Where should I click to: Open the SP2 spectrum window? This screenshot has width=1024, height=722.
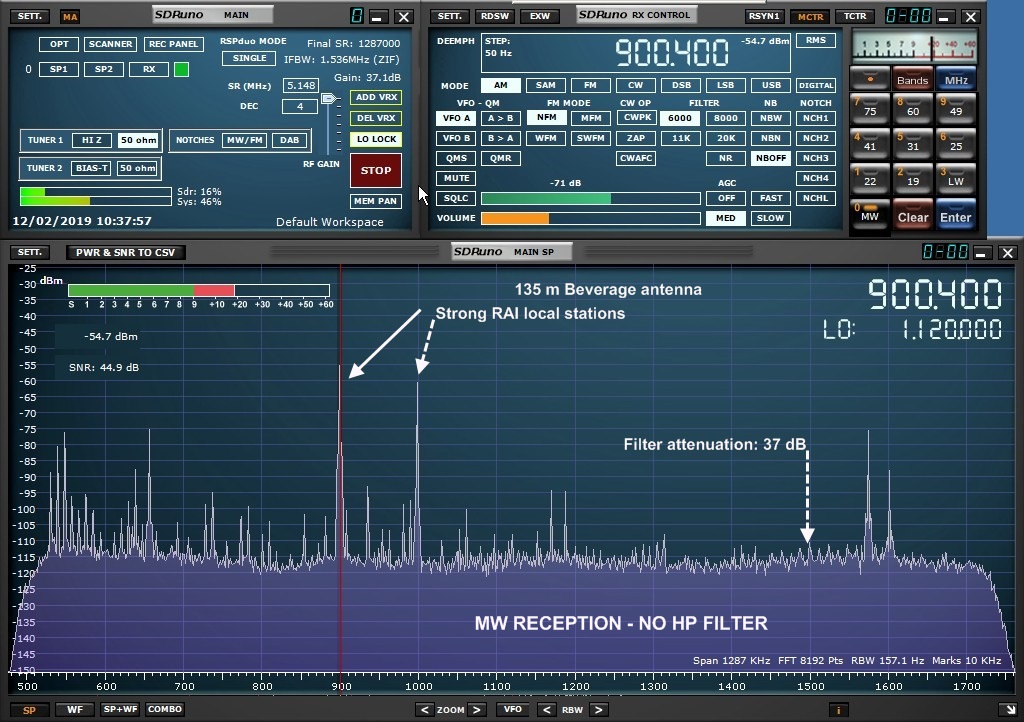tap(104, 69)
